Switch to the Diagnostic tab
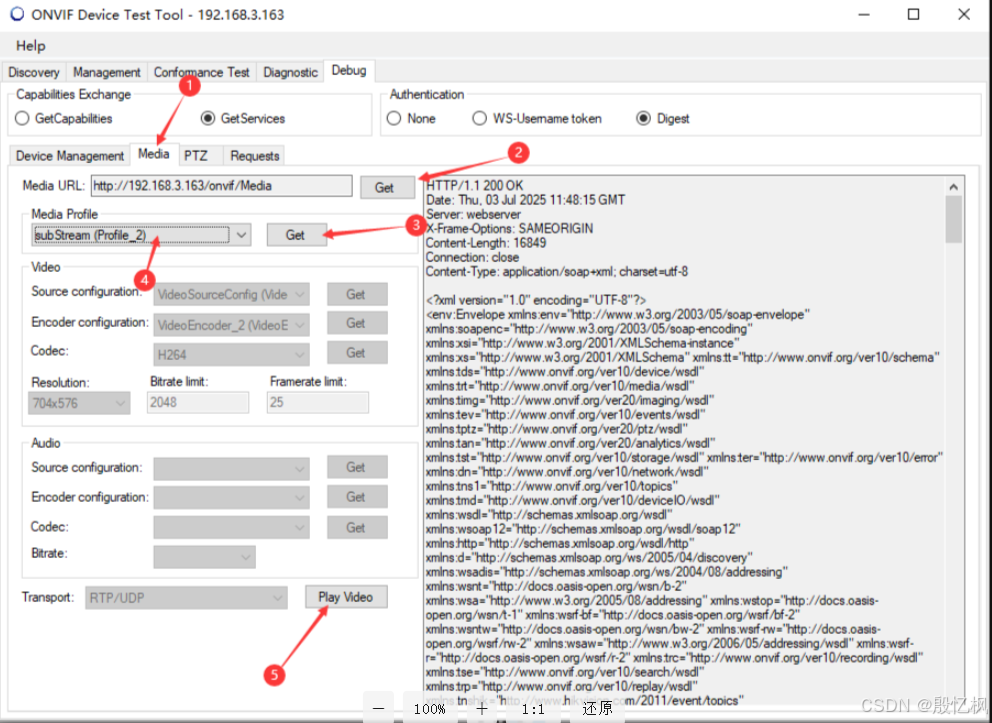This screenshot has height=723, width=992. click(290, 72)
